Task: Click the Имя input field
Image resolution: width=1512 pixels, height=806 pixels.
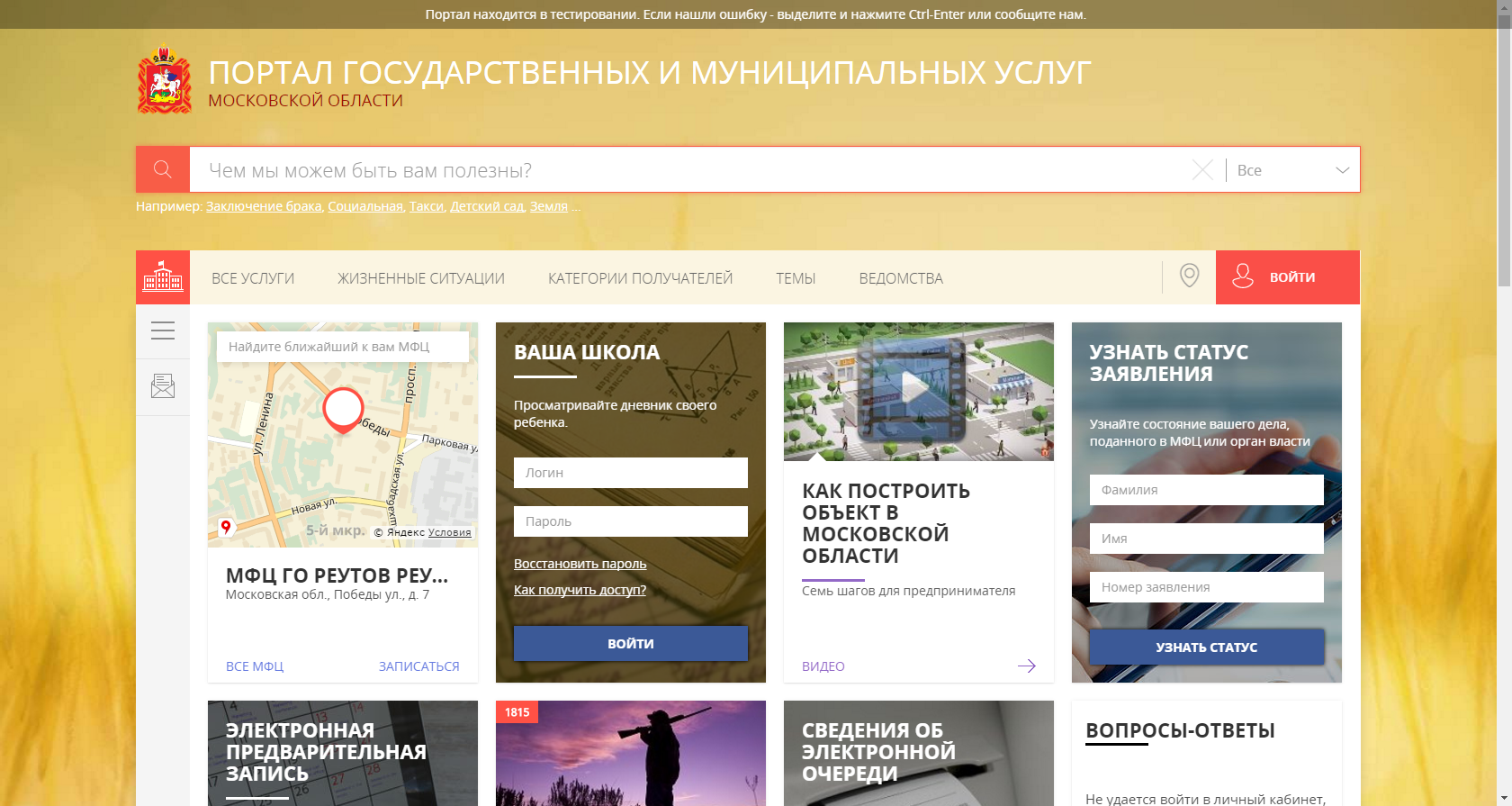Action: (1207, 539)
